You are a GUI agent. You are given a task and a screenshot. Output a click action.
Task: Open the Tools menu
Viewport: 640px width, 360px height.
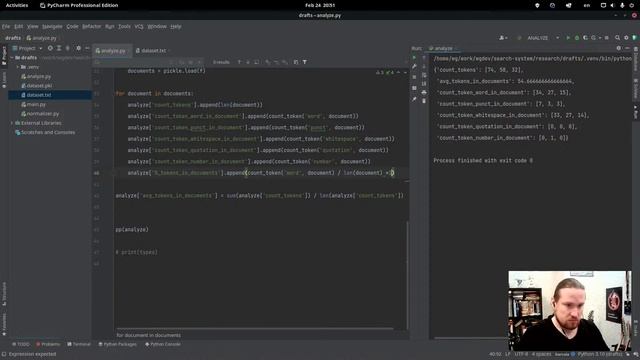pos(124,27)
